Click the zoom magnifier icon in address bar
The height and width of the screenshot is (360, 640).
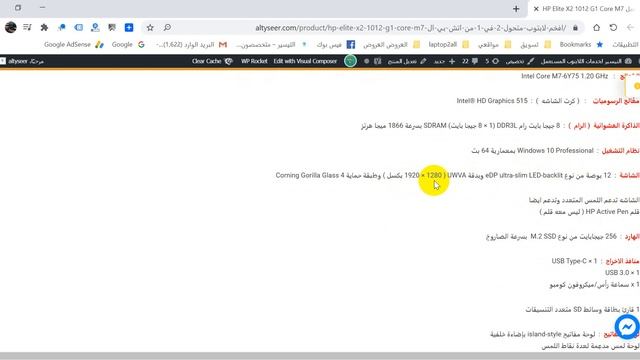point(167,27)
